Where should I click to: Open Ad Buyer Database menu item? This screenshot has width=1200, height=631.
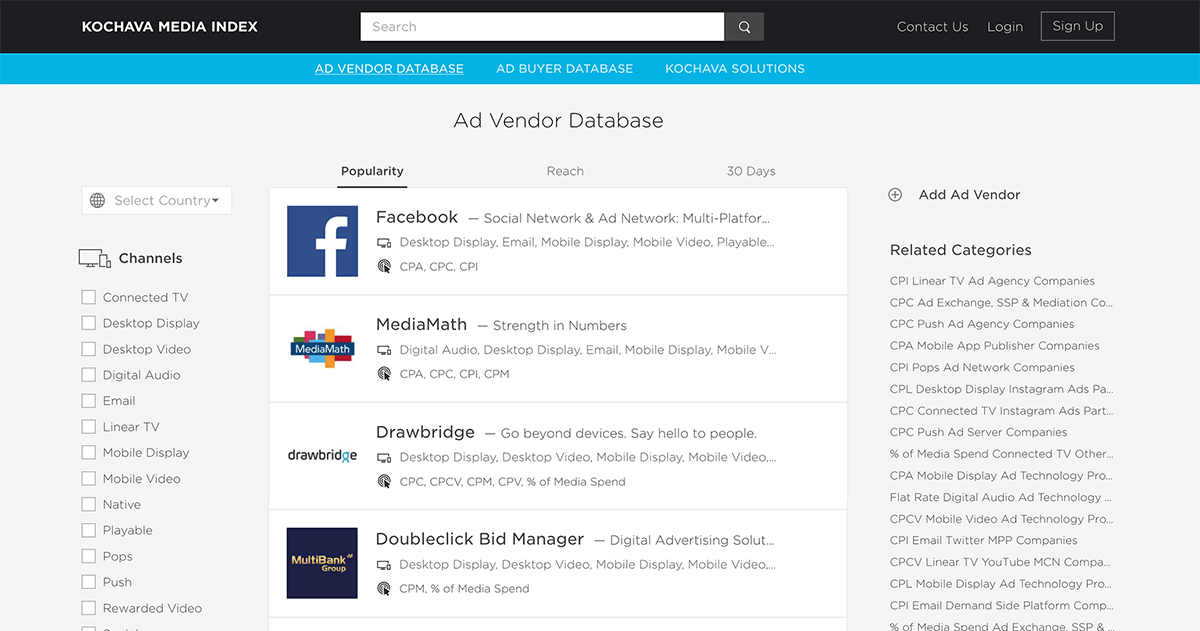point(564,69)
